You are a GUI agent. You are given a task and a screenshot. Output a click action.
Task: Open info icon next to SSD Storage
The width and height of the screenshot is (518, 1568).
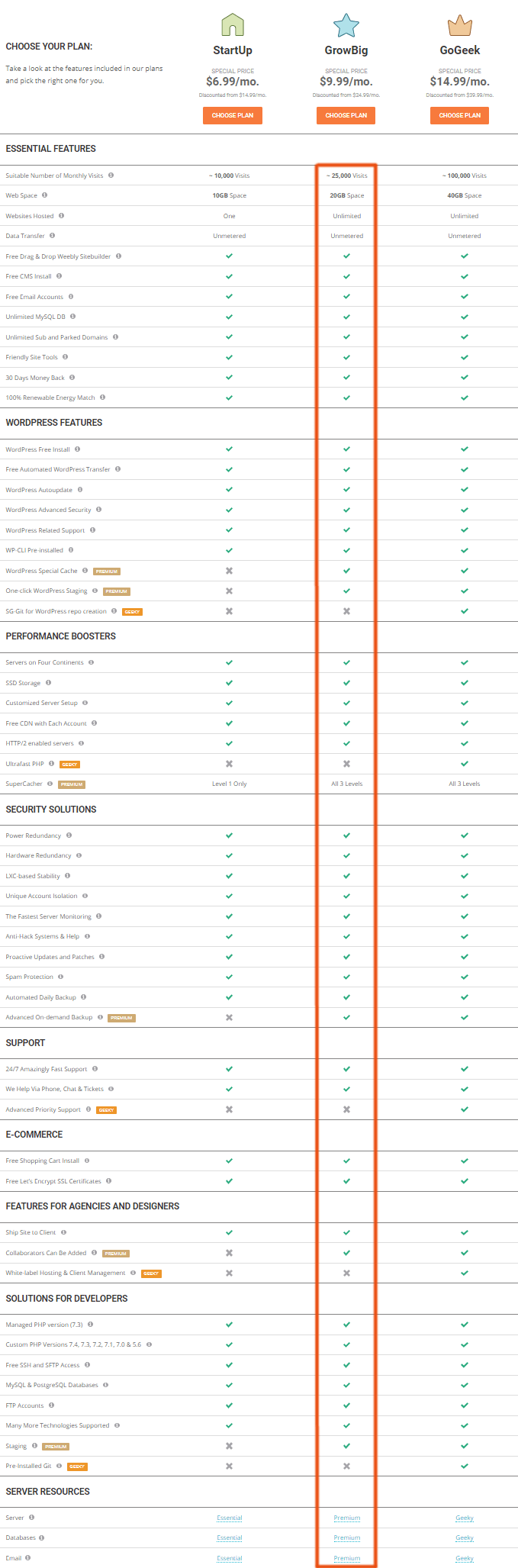click(48, 682)
